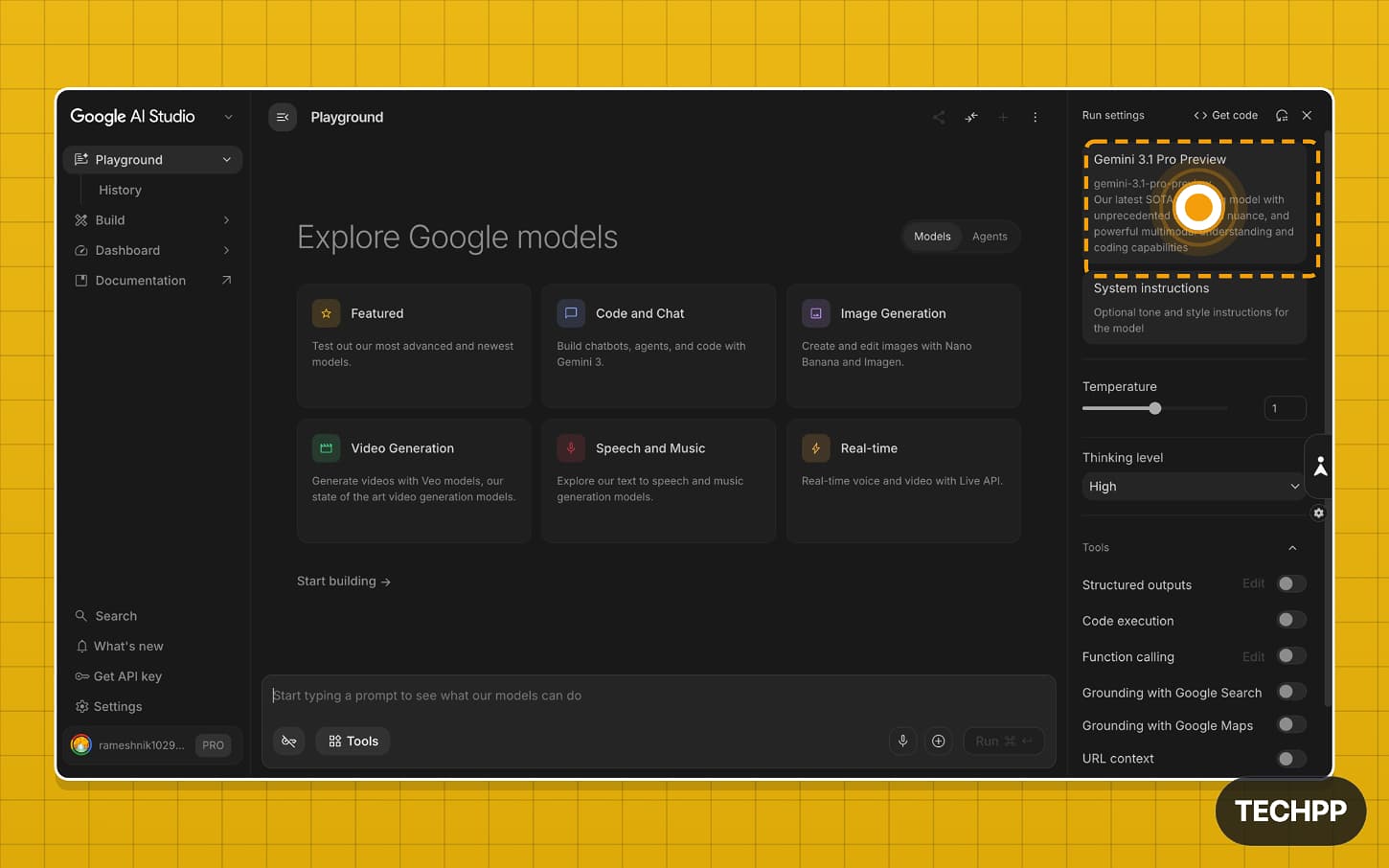Image resolution: width=1389 pixels, height=868 pixels.
Task: Click the PRO badge in account row
Action: 213,744
